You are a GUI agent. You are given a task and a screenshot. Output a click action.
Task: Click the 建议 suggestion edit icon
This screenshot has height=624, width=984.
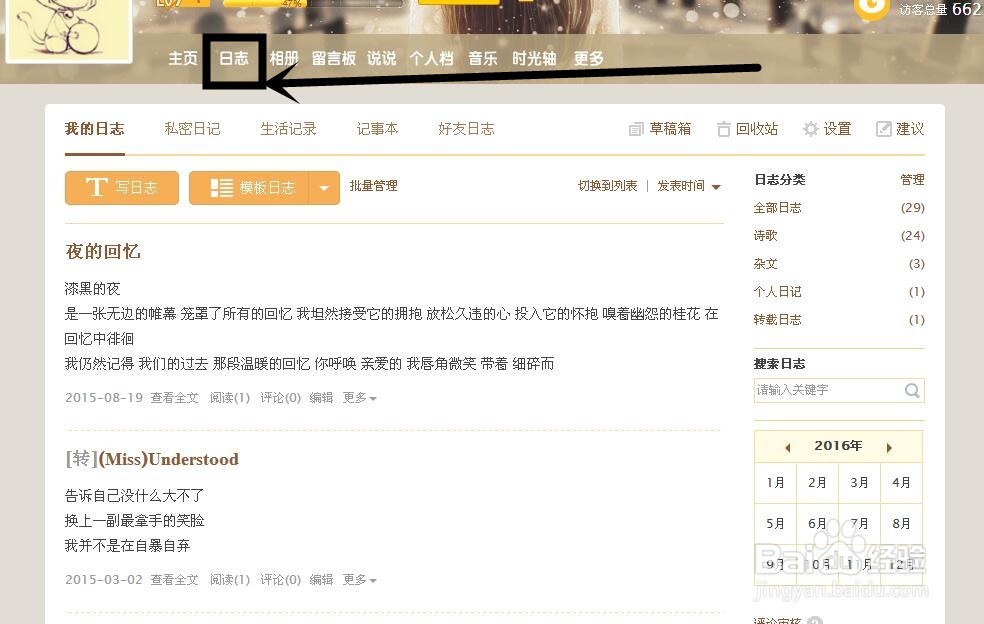pos(884,129)
